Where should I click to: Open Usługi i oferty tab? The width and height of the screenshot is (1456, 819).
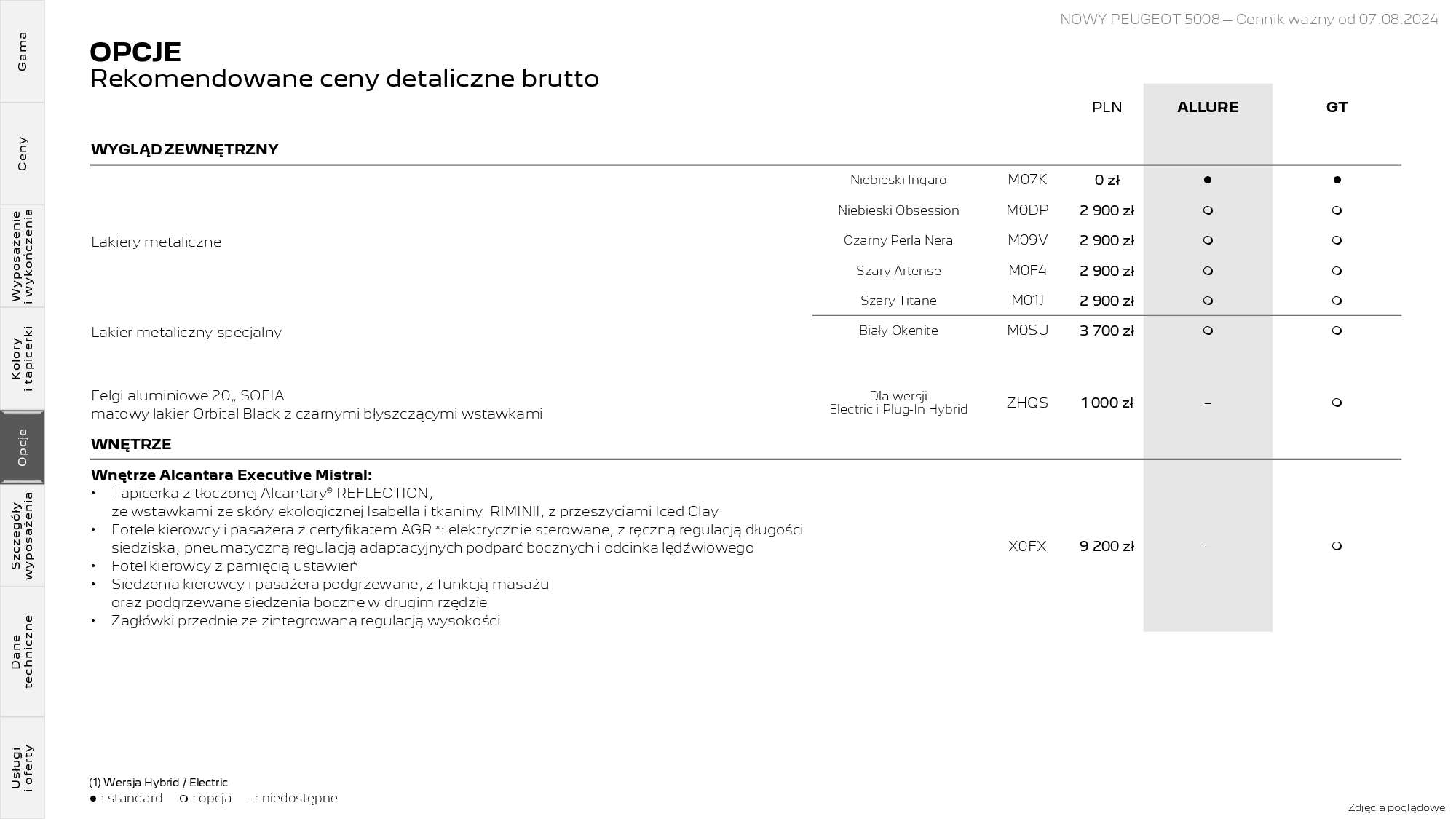[22, 767]
